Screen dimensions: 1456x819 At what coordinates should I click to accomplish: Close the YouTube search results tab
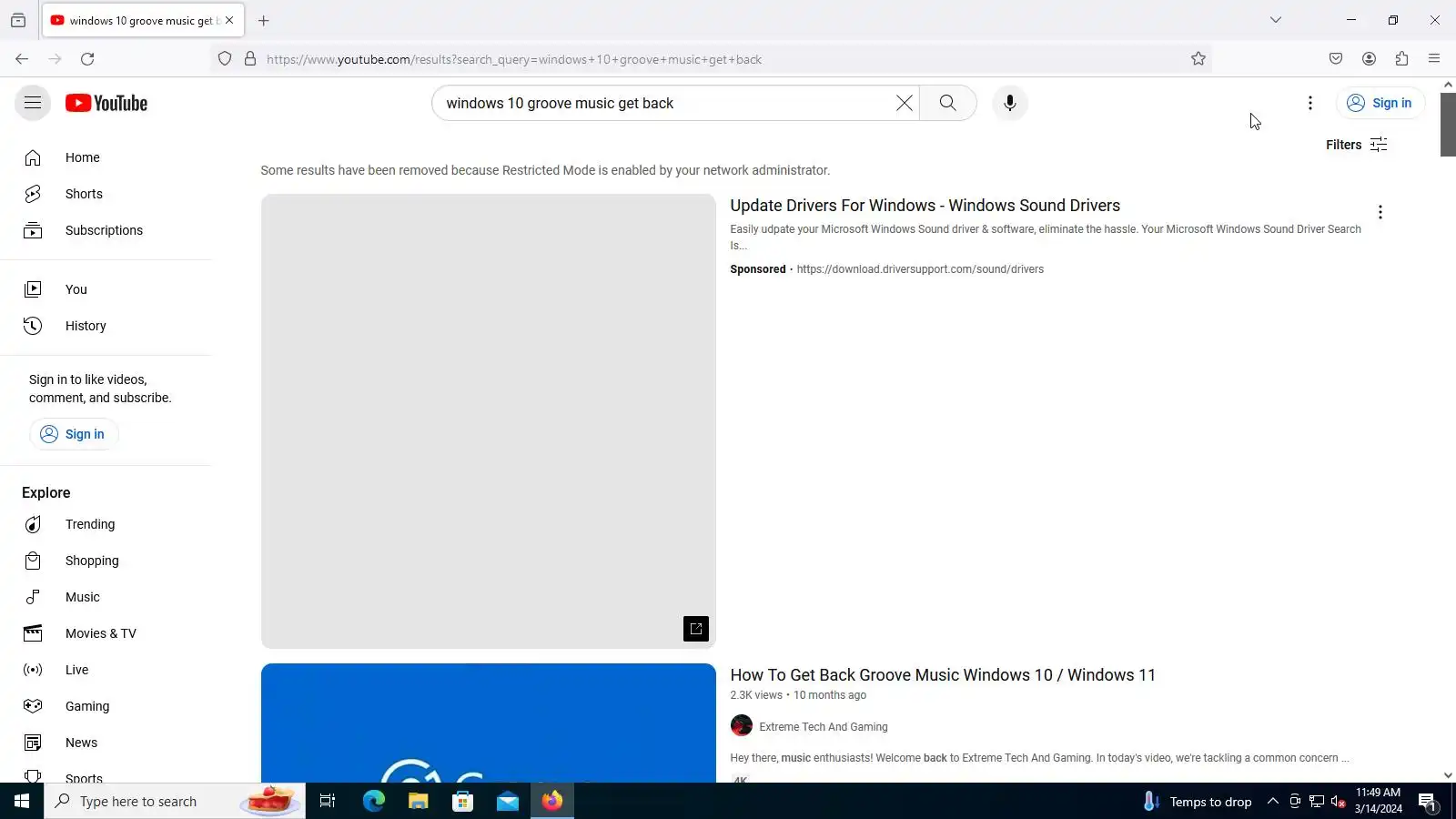click(x=229, y=20)
